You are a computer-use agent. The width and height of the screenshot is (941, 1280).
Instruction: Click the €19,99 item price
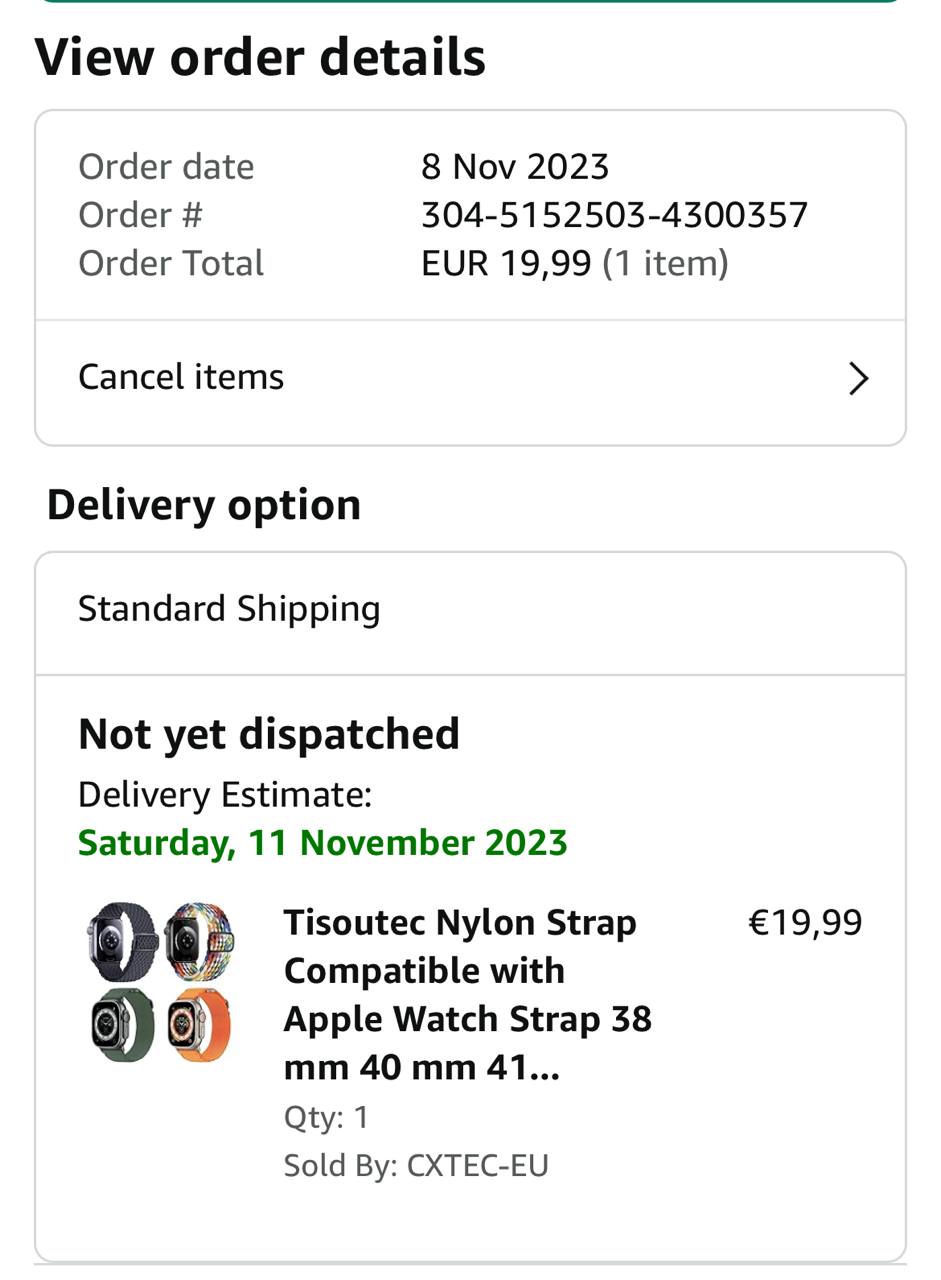[804, 922]
